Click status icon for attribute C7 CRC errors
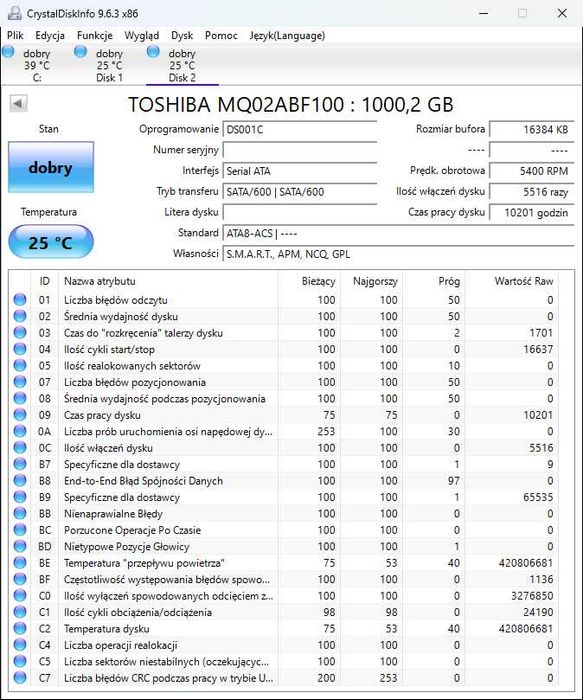 20,678
